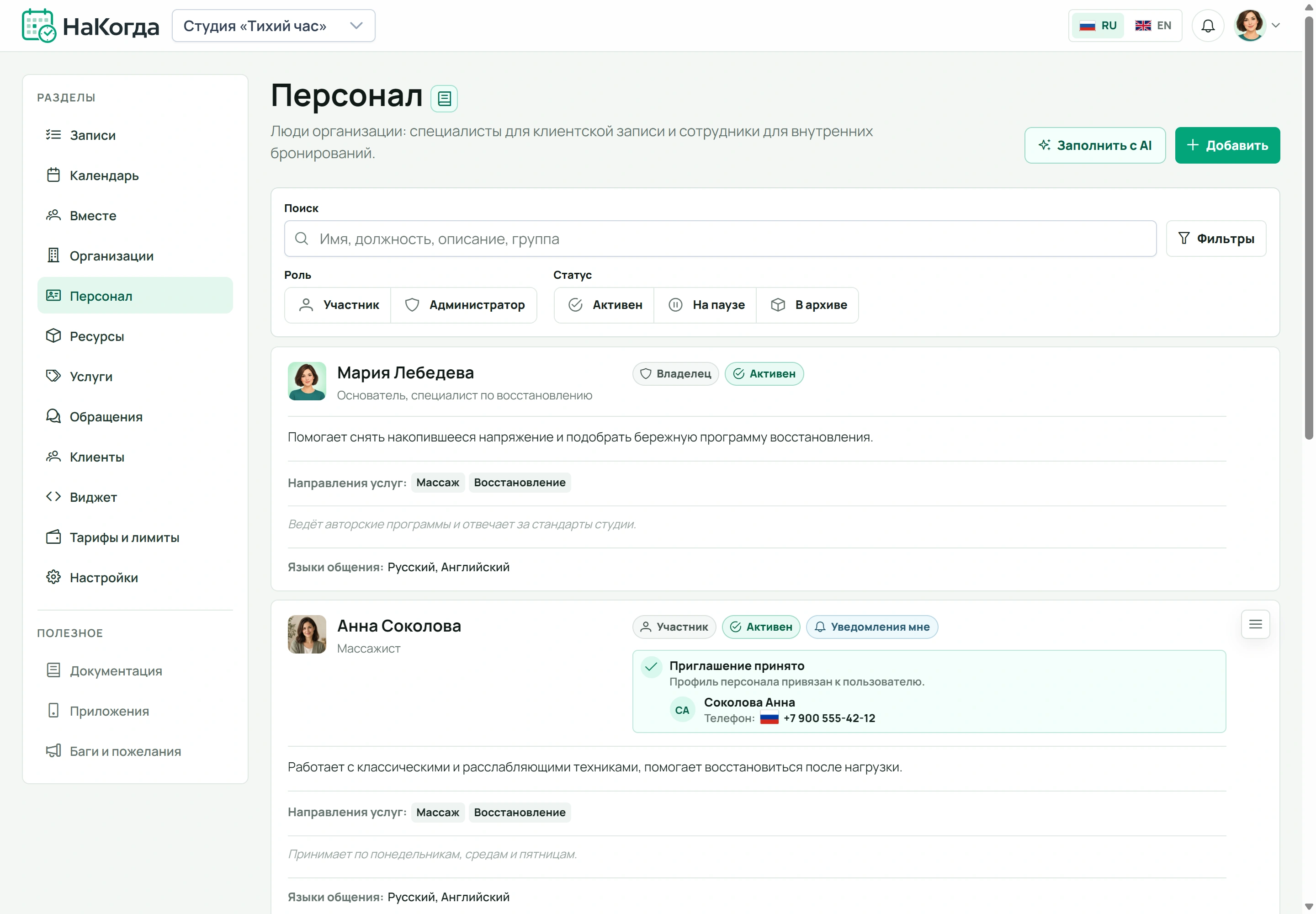The height and width of the screenshot is (914, 1316).
Task: Click the Russian flag by phone number
Action: click(x=769, y=718)
